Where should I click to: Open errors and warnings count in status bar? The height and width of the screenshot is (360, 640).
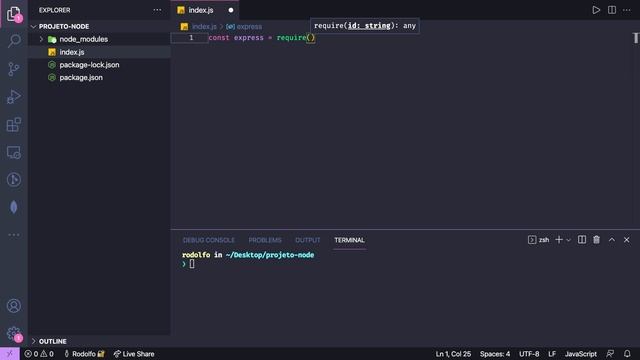pos(39,354)
